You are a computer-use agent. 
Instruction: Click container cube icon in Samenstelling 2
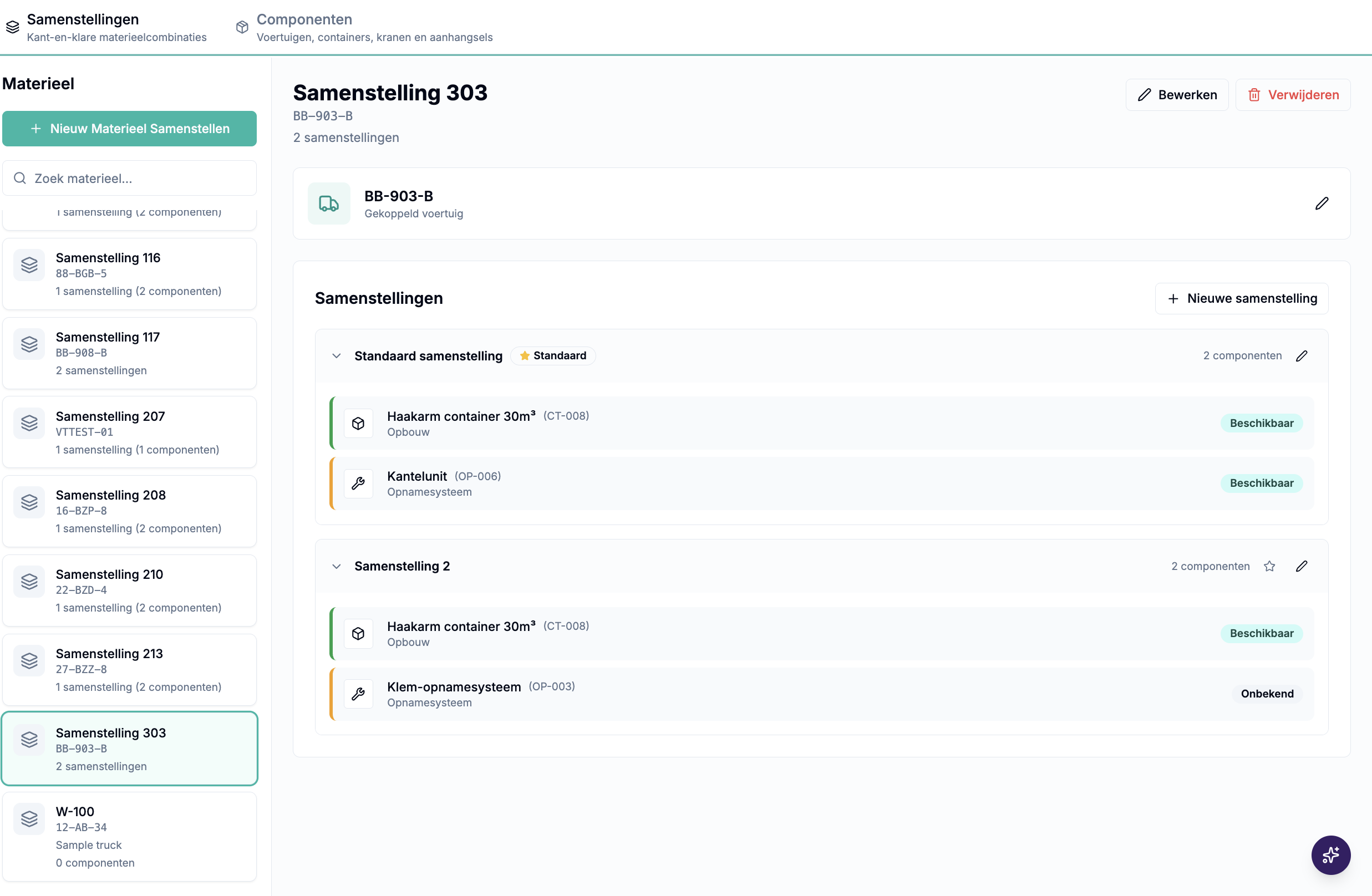[x=358, y=634]
